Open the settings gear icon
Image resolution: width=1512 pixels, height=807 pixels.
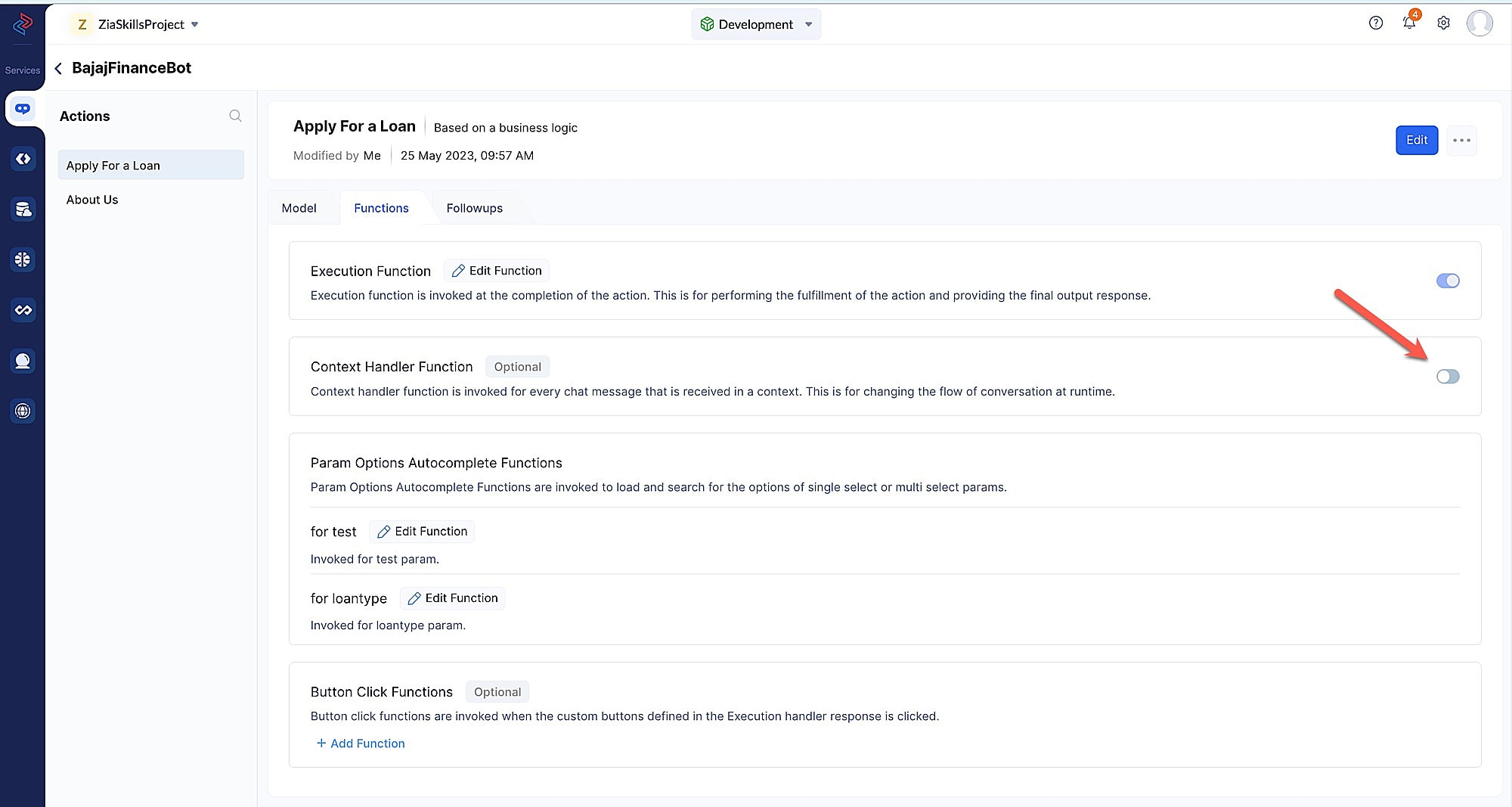click(1444, 23)
